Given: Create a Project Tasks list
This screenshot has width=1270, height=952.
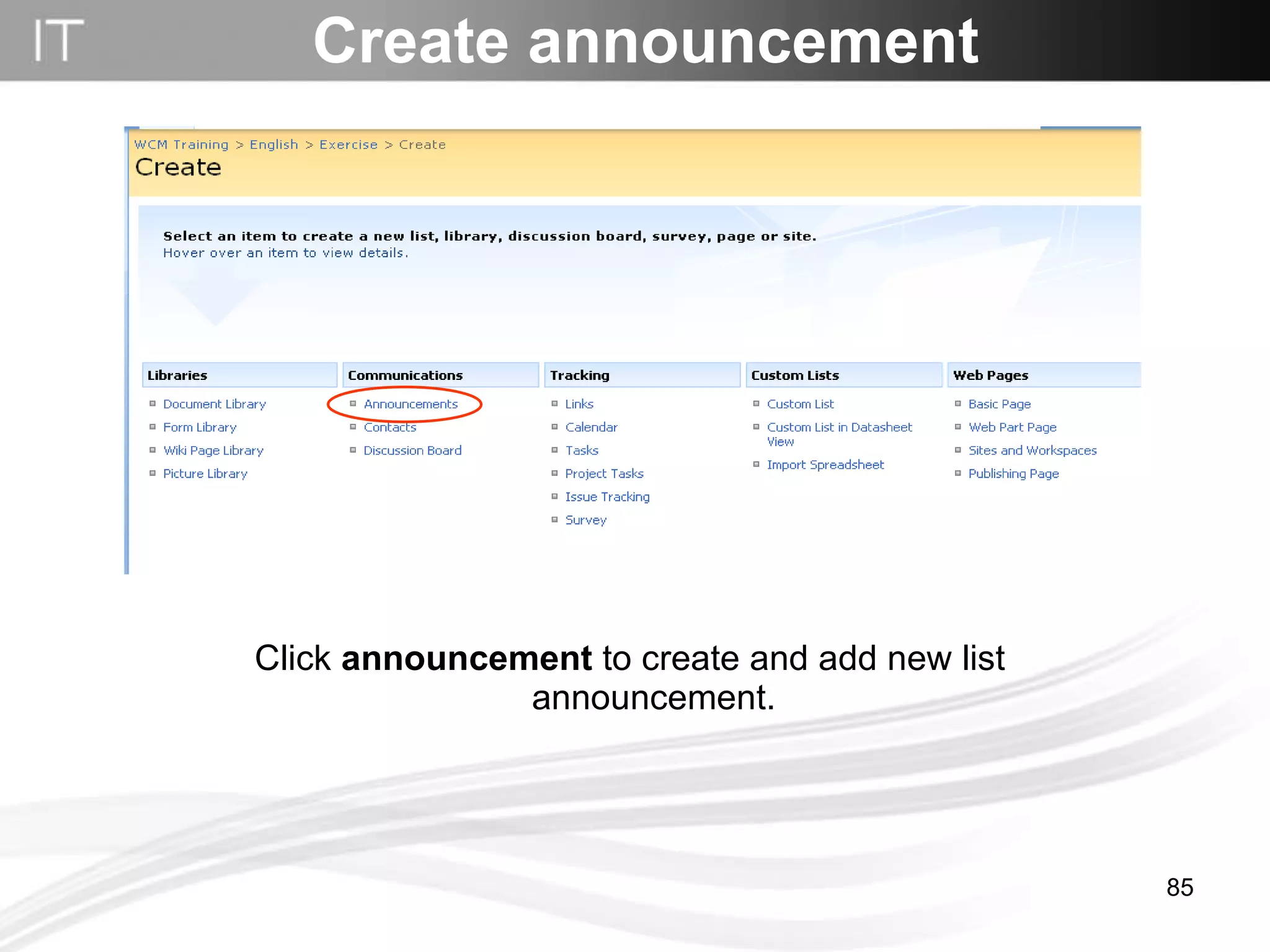Looking at the screenshot, I should (x=604, y=474).
